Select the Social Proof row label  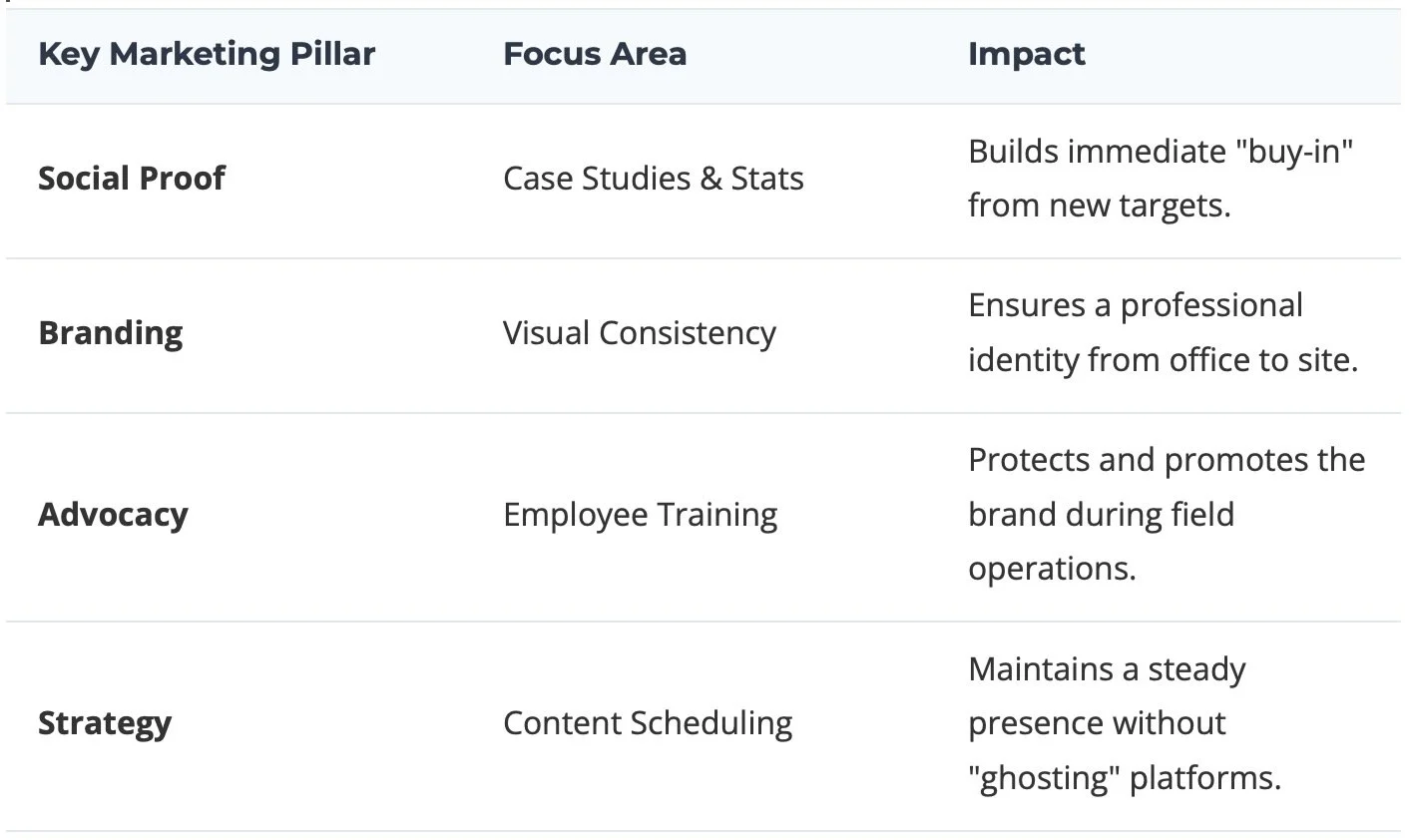(x=132, y=179)
